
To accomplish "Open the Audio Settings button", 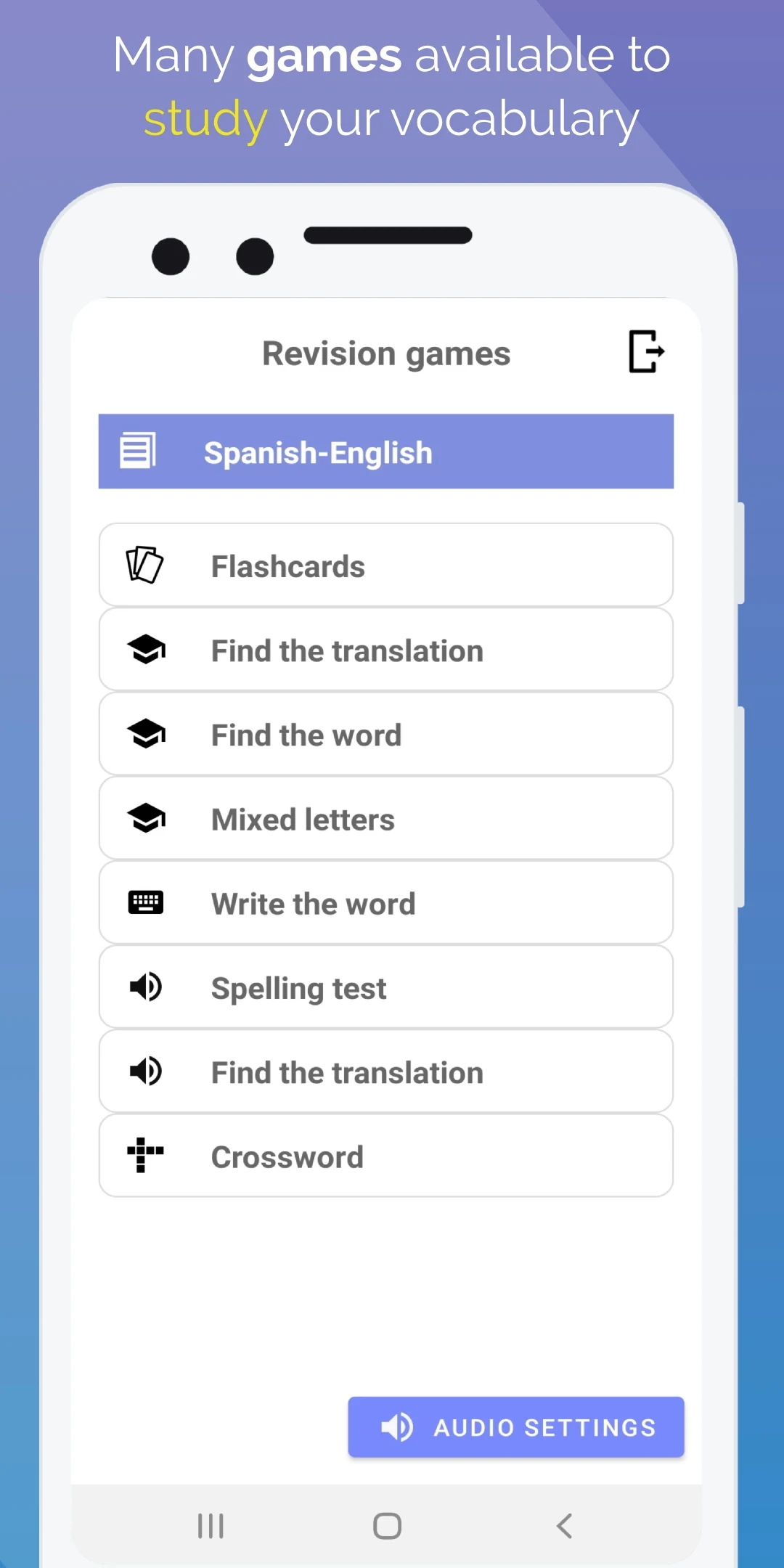I will (516, 1427).
